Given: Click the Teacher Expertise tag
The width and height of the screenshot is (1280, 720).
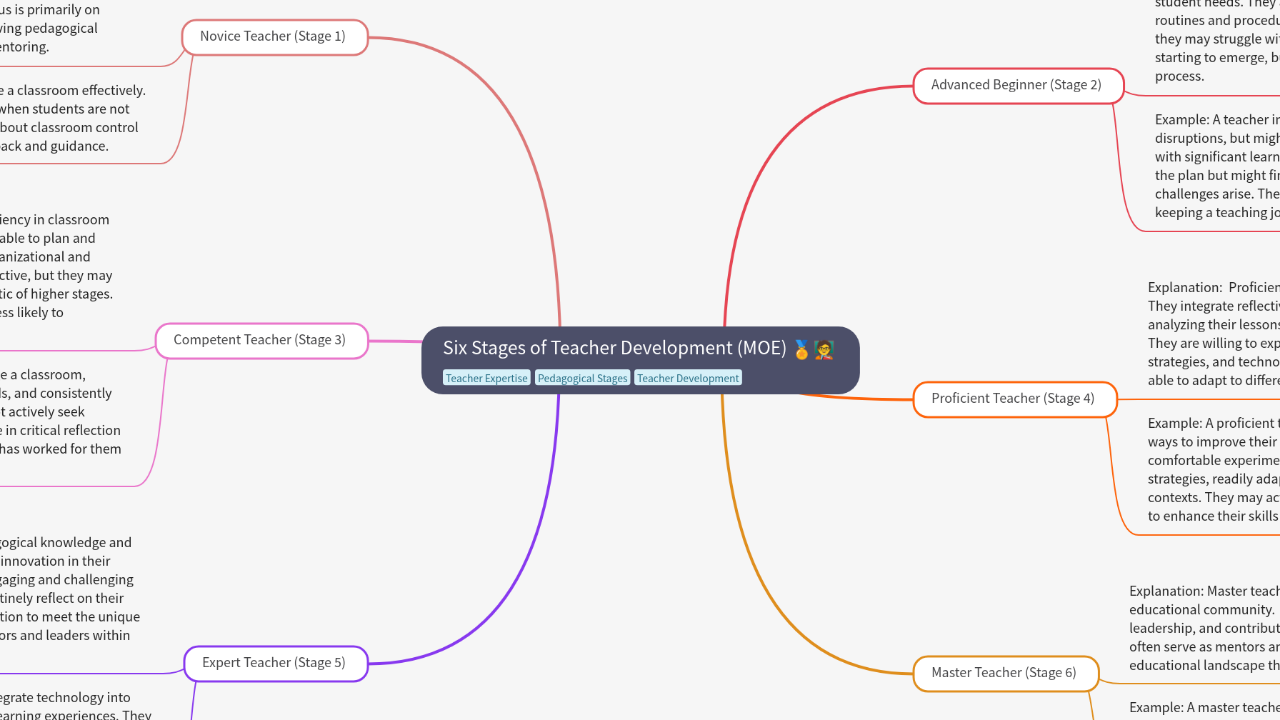Looking at the screenshot, I should [486, 378].
